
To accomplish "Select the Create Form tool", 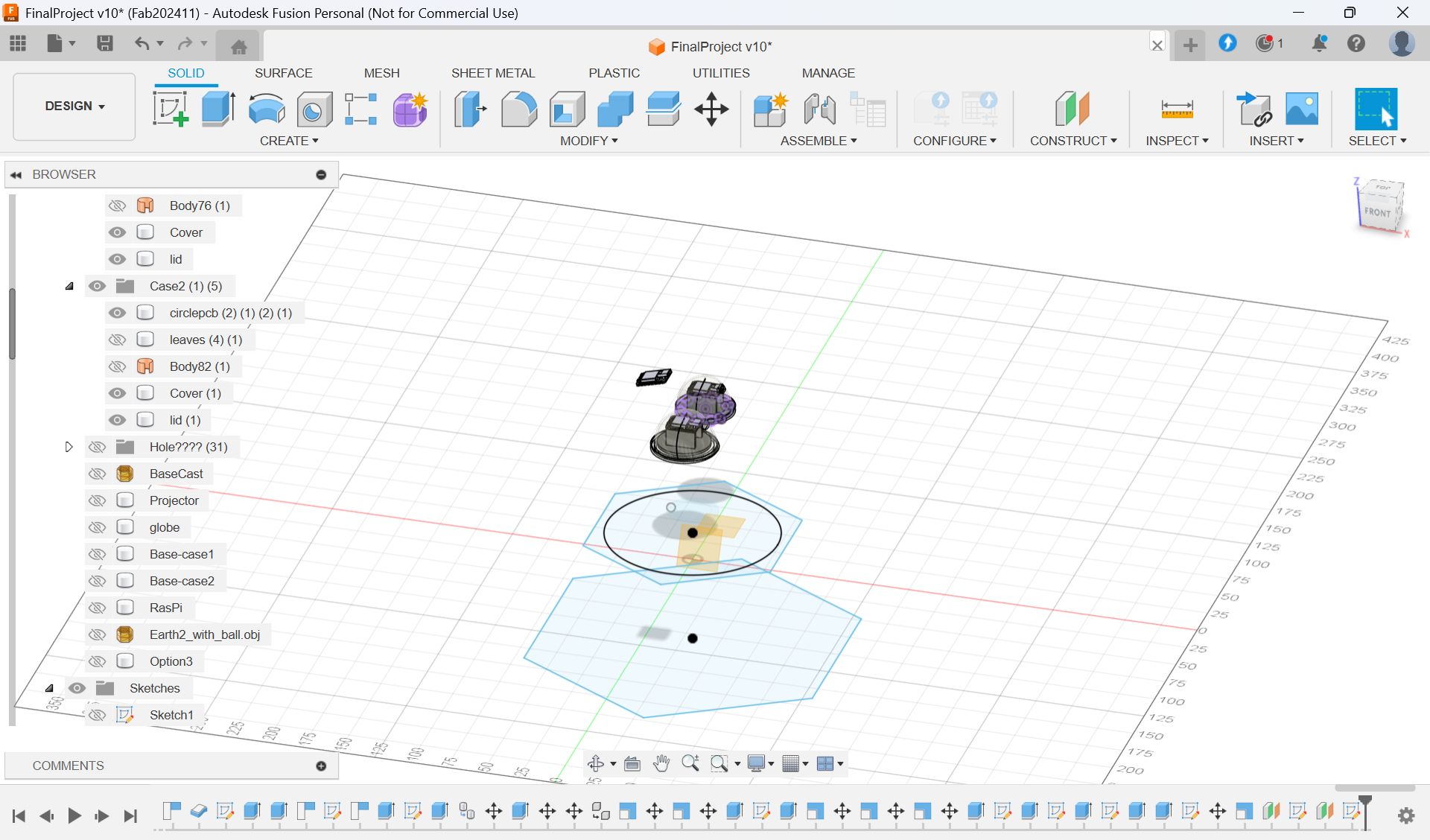I will tap(410, 109).
